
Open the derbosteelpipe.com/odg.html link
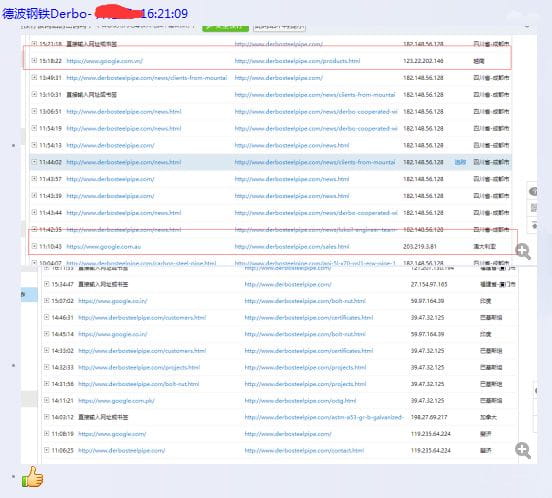(300, 401)
